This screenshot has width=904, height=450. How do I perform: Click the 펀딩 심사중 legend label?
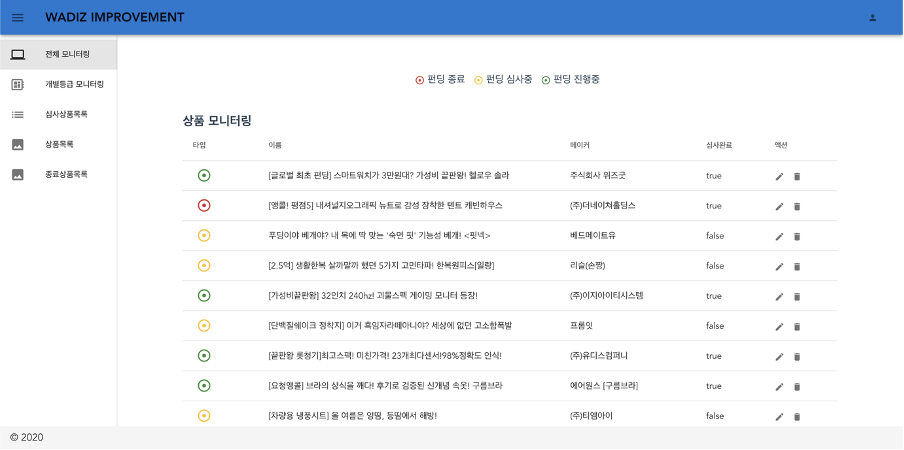coord(509,80)
